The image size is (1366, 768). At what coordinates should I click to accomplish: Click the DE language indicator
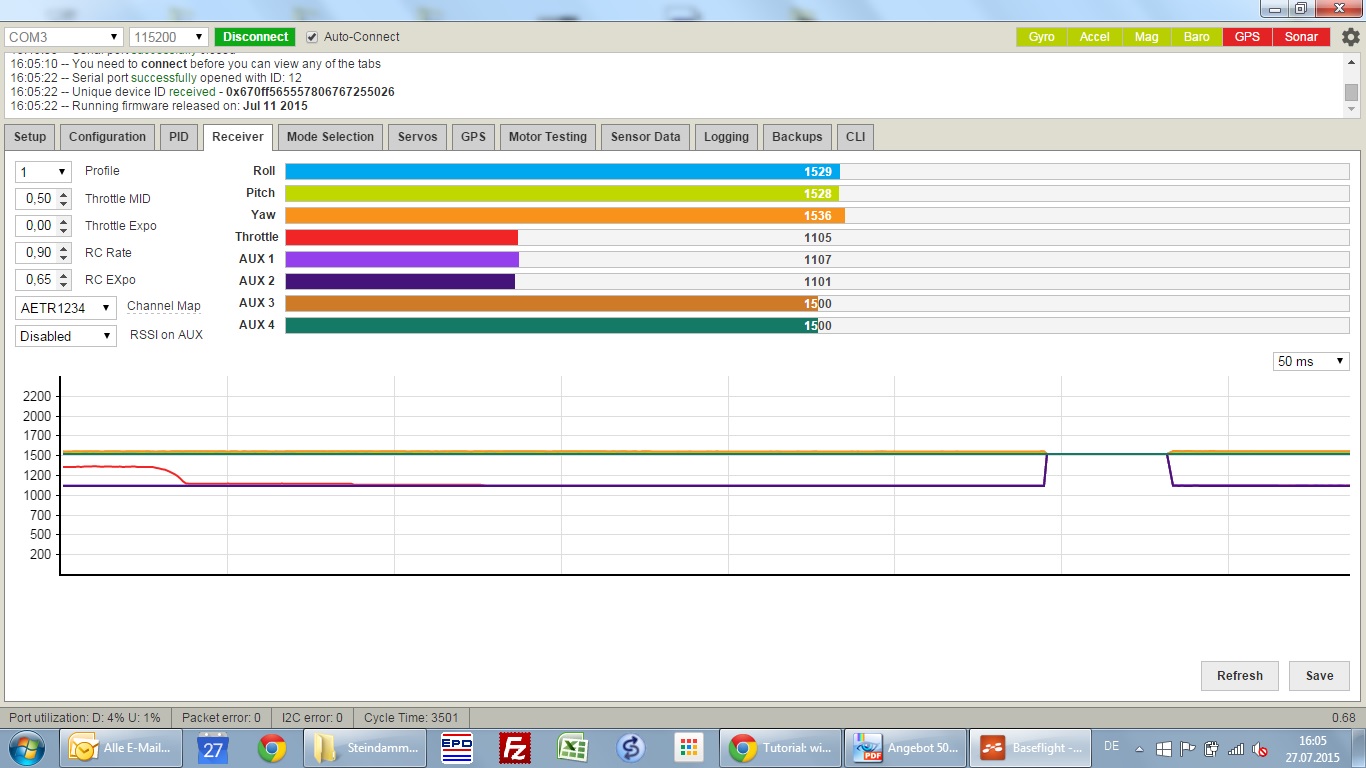click(x=1111, y=746)
